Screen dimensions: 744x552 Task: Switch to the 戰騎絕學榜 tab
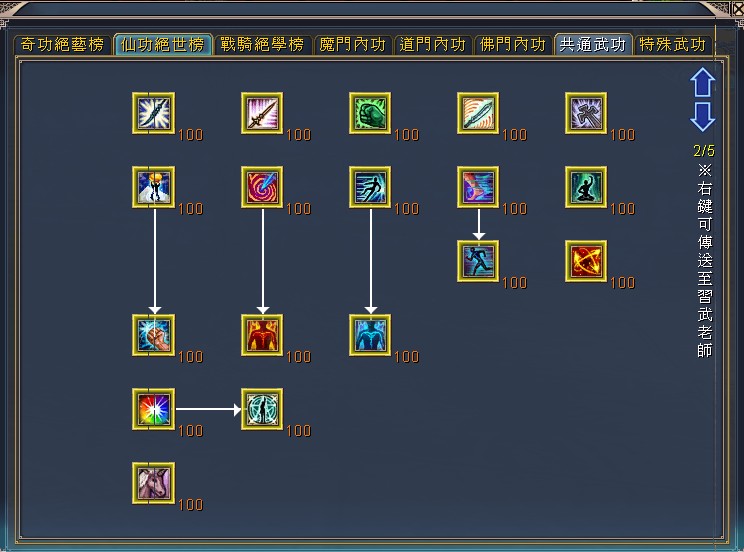click(x=262, y=45)
